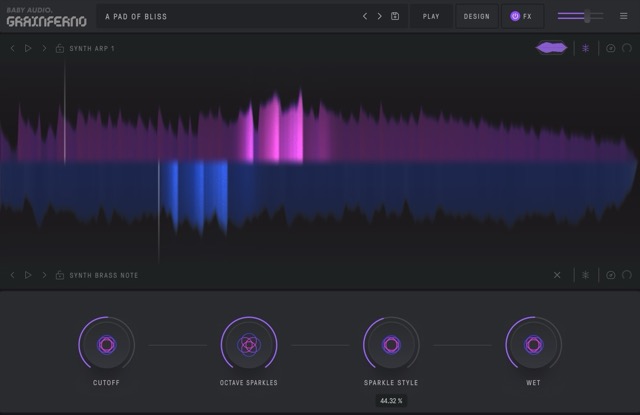The image size is (640, 415).
Task: Click the save preset icon
Action: pos(395,16)
